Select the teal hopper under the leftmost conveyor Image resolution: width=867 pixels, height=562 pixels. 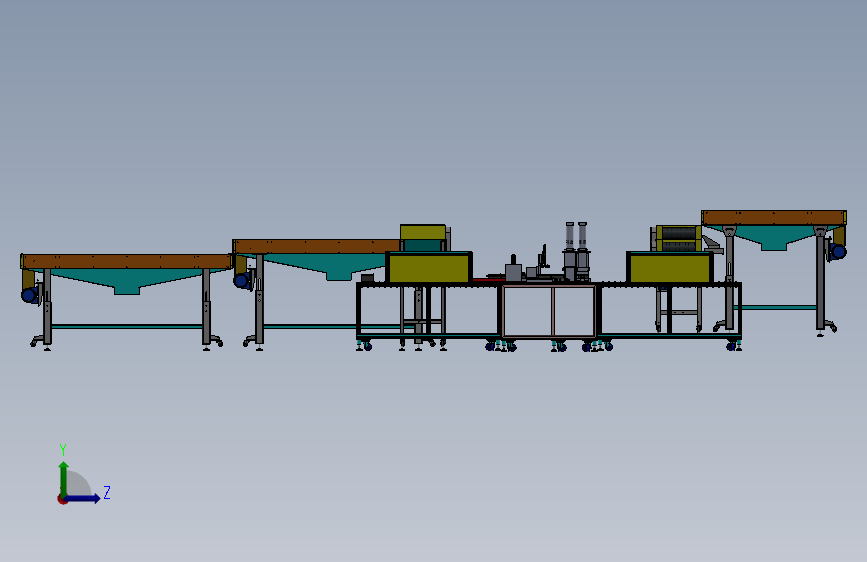pos(127,282)
